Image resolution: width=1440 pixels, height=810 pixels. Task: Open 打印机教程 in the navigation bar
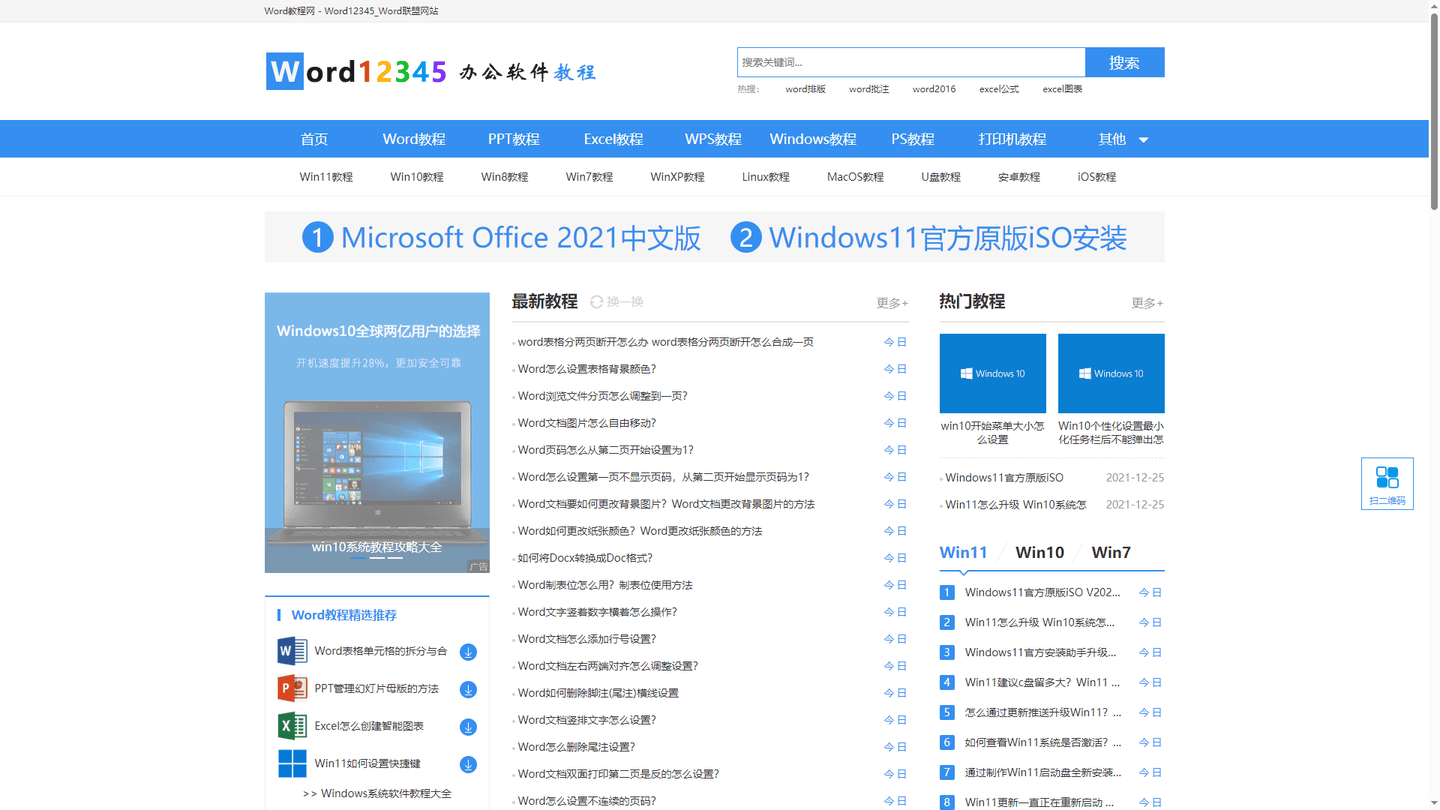click(x=1012, y=139)
